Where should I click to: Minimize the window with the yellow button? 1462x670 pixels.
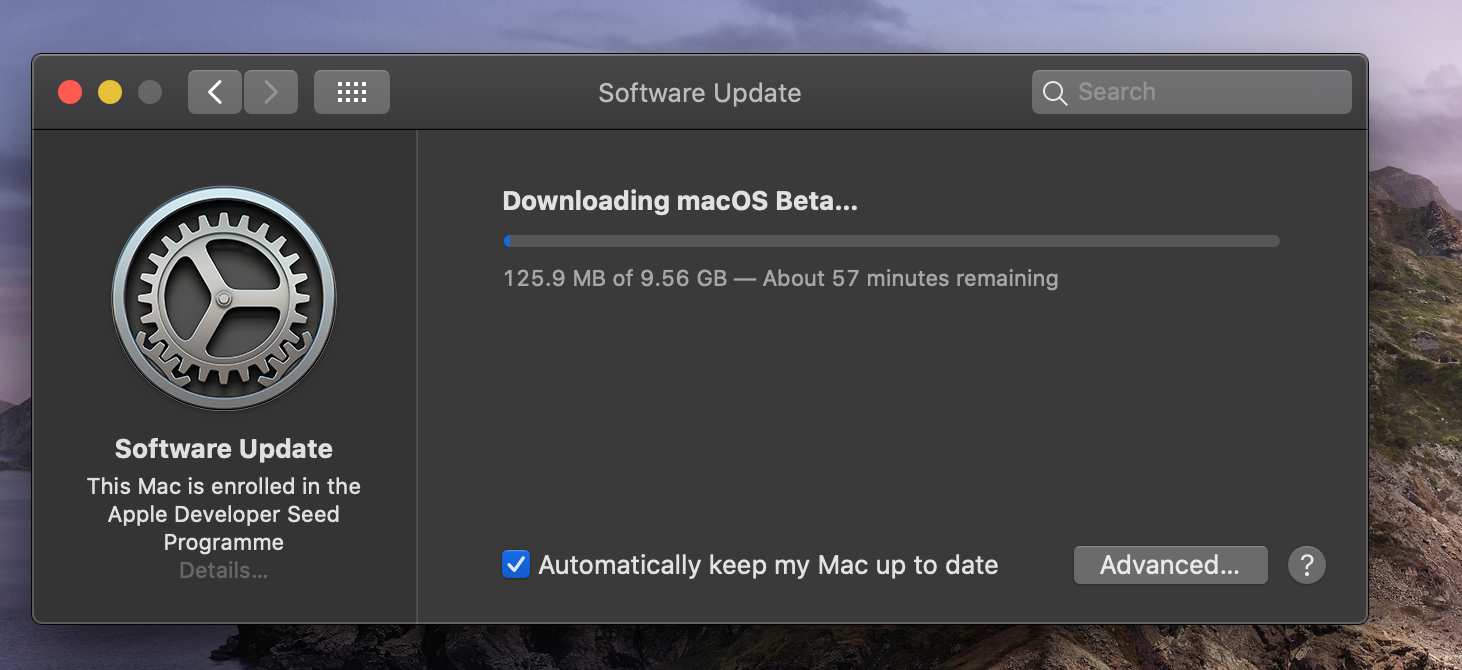pos(110,92)
